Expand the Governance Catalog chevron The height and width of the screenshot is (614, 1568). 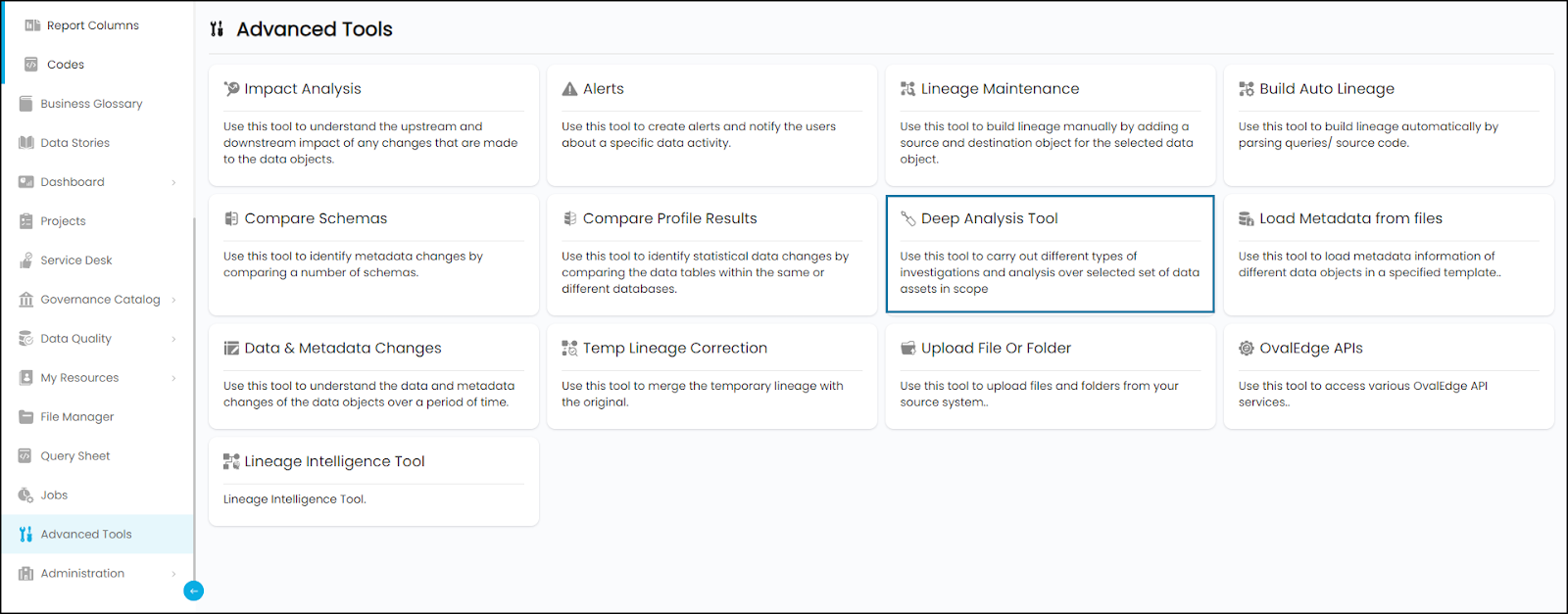(x=173, y=300)
